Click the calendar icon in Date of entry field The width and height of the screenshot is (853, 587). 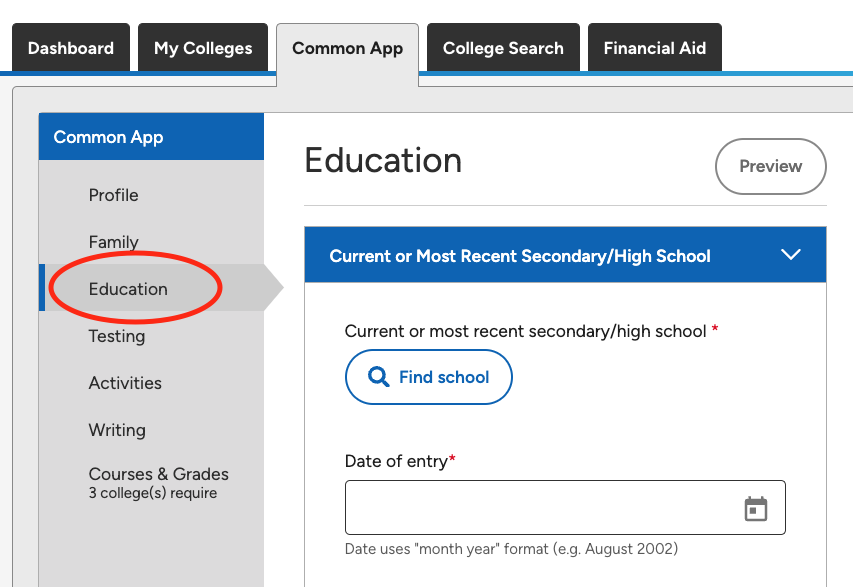point(757,507)
